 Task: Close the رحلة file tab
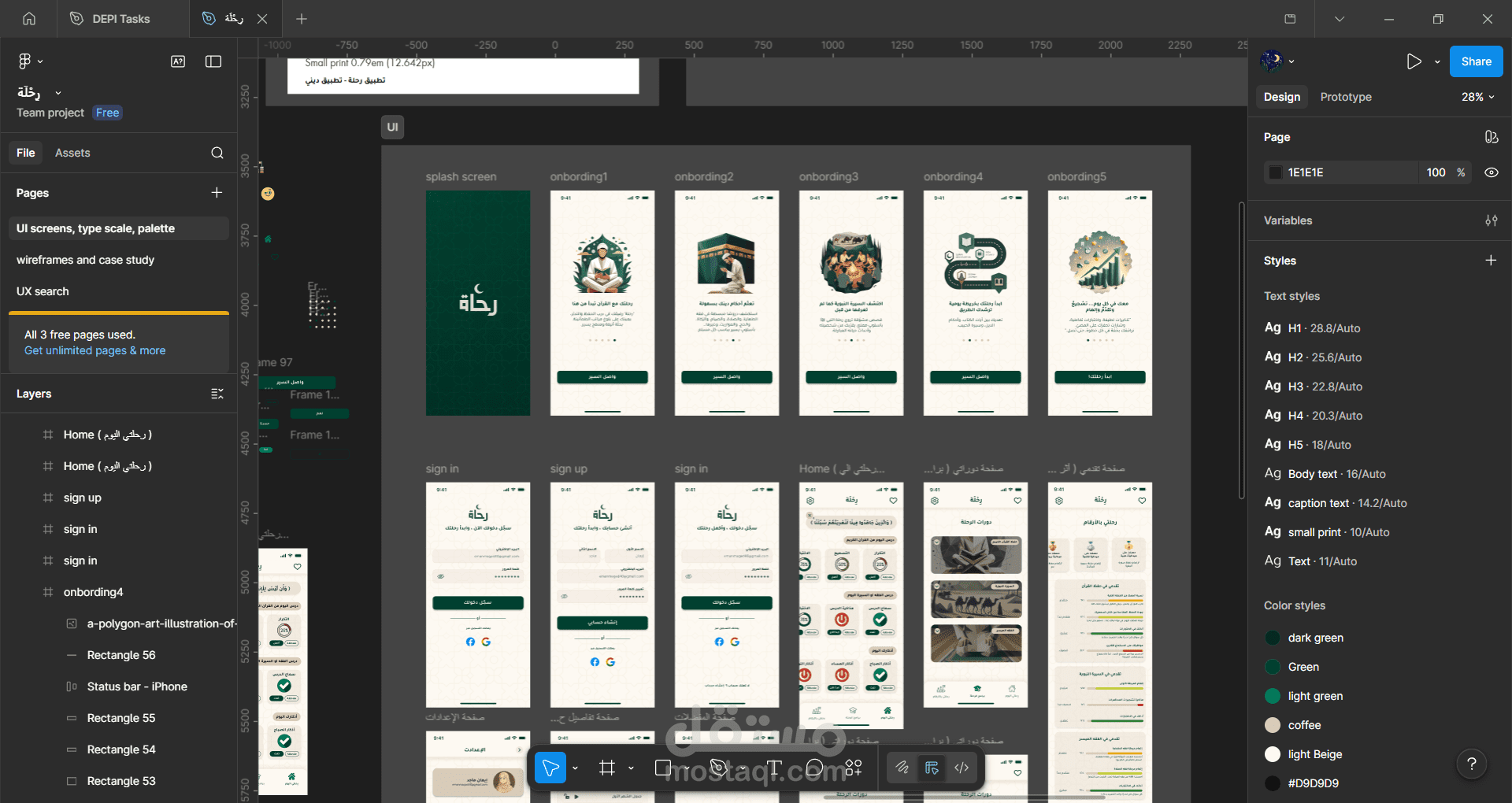coord(262,19)
